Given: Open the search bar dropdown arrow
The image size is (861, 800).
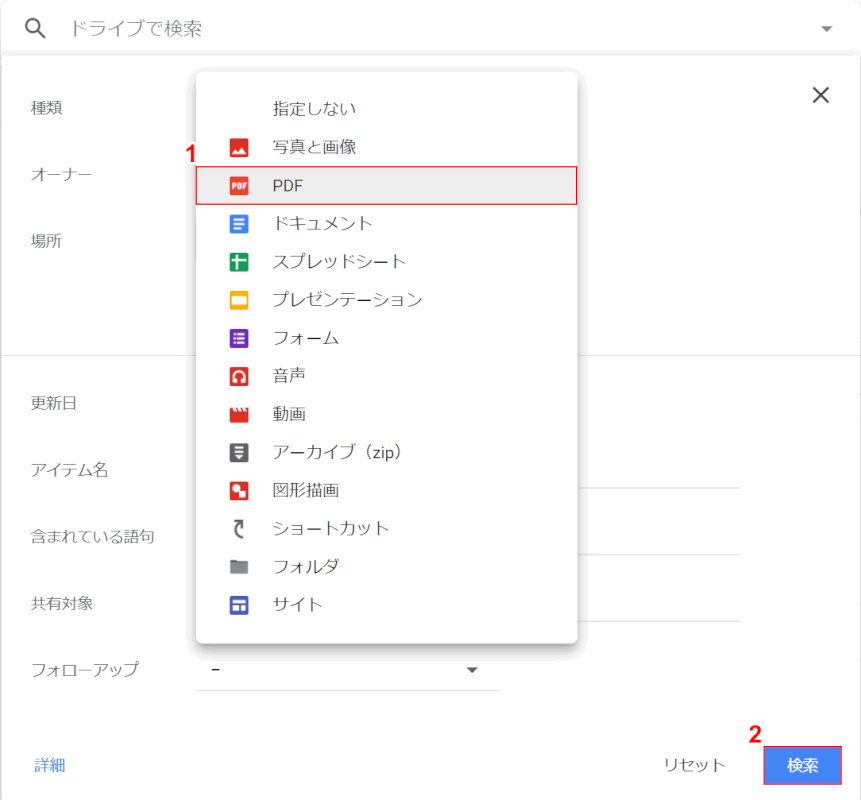Looking at the screenshot, I should pos(827,27).
